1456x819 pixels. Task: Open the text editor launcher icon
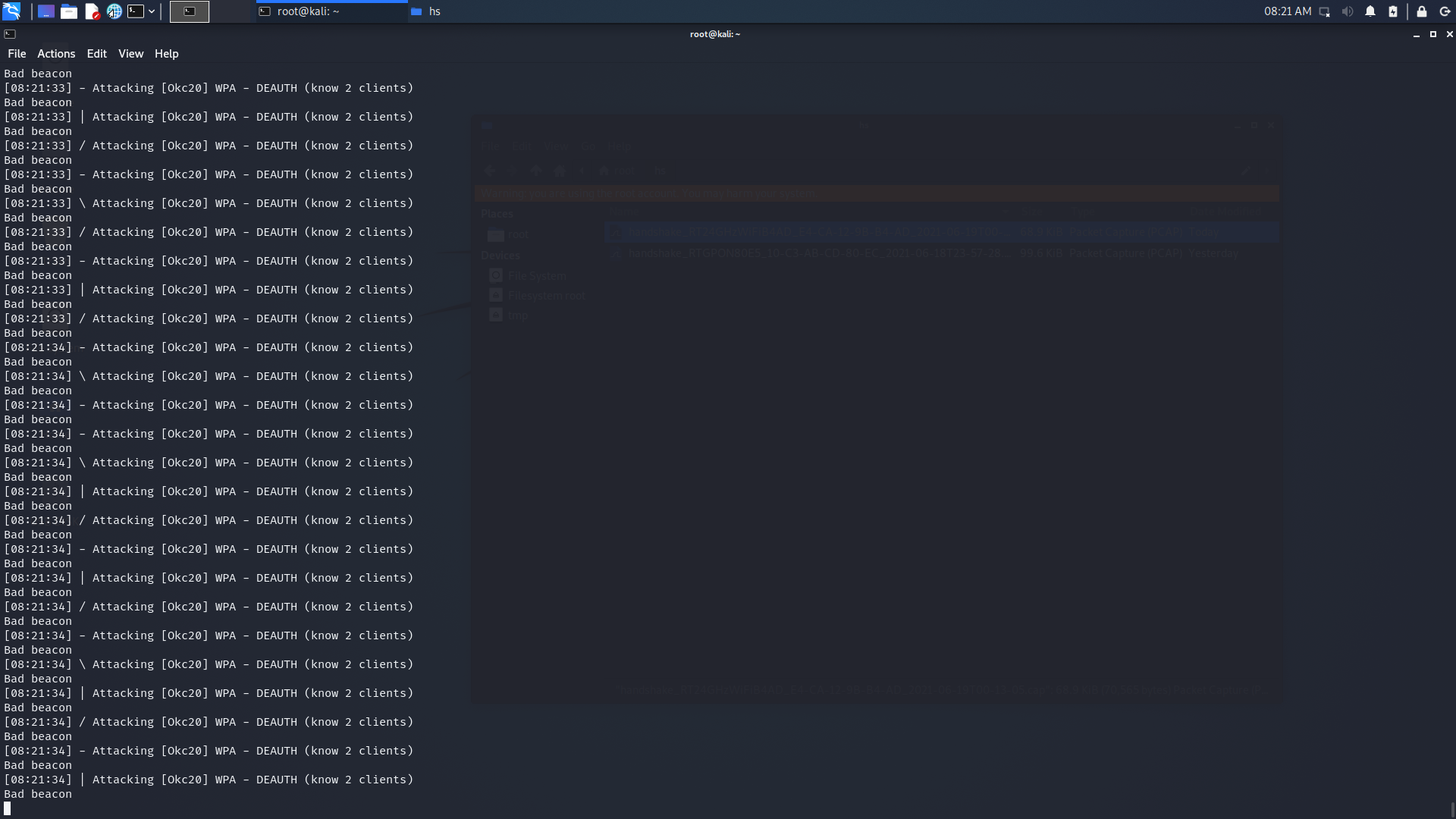point(92,11)
